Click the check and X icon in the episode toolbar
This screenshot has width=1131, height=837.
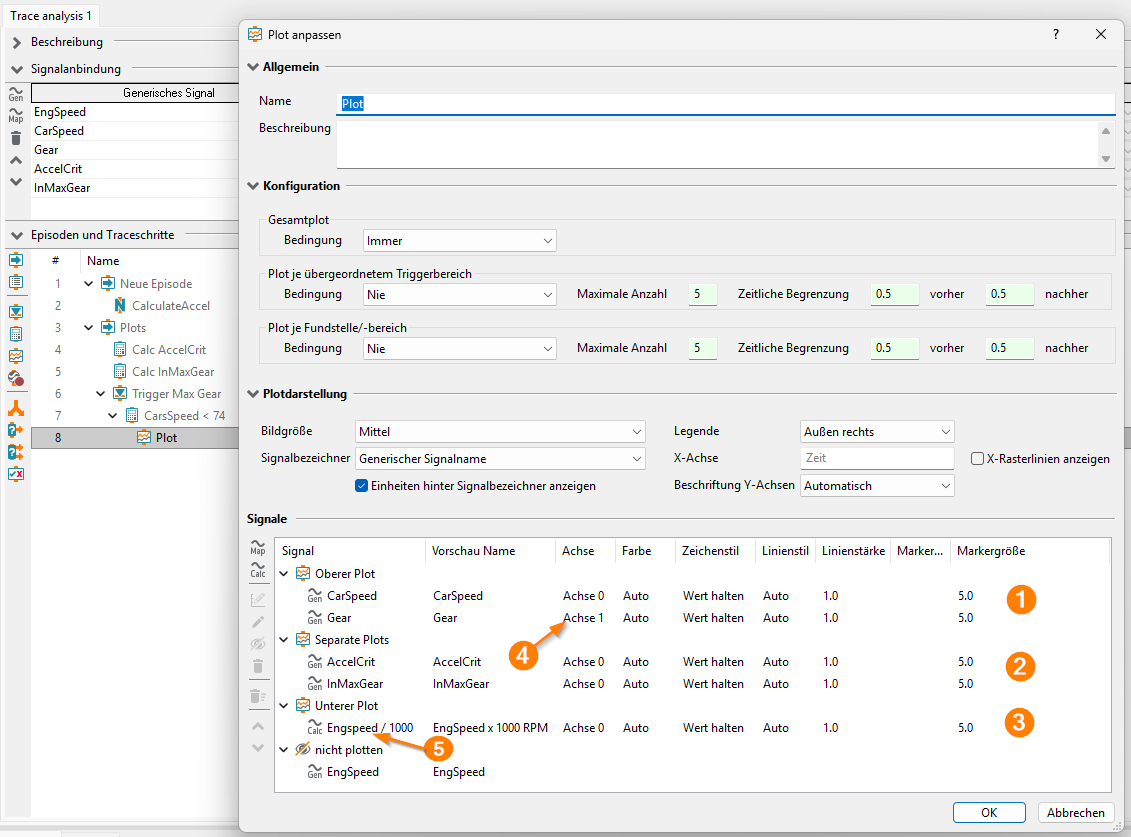click(x=16, y=474)
